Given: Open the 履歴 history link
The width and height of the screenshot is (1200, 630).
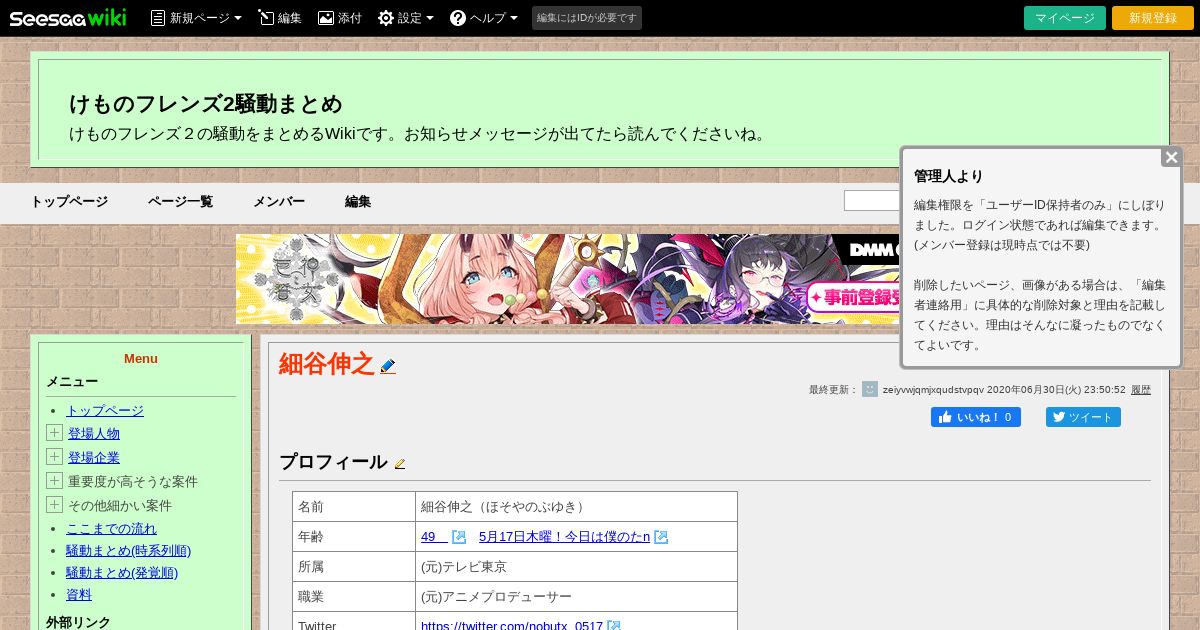Looking at the screenshot, I should [1141, 390].
